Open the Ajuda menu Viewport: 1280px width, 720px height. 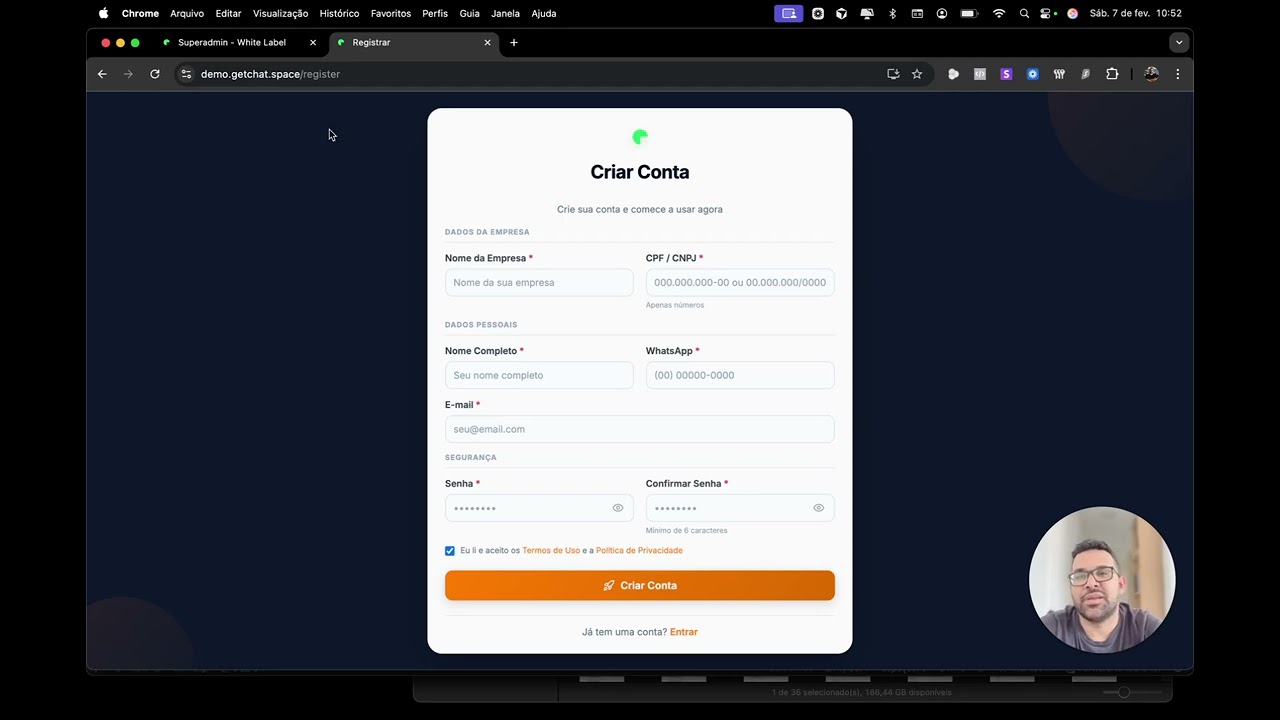tap(544, 13)
